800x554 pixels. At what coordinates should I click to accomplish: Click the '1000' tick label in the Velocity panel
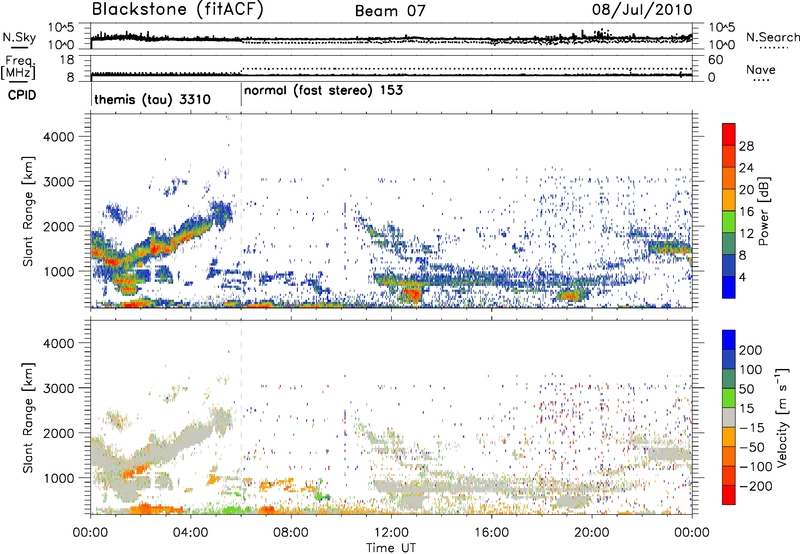click(58, 478)
